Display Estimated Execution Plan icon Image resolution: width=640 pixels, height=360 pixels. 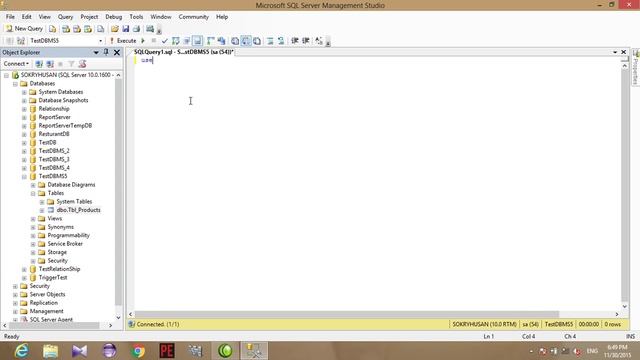pyautogui.click(x=176, y=41)
